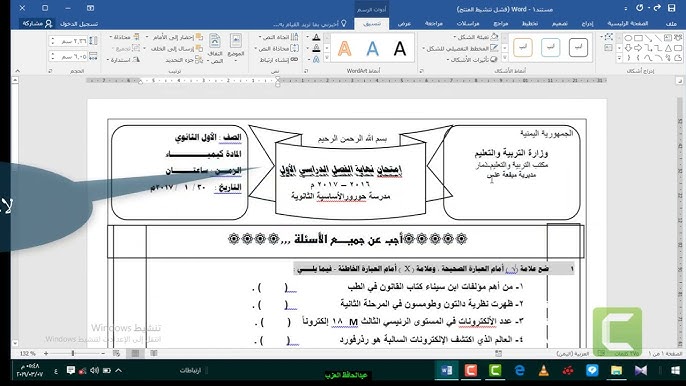
Task: Select the تنسيق (Format) drawing tools tab
Action: click(x=372, y=24)
